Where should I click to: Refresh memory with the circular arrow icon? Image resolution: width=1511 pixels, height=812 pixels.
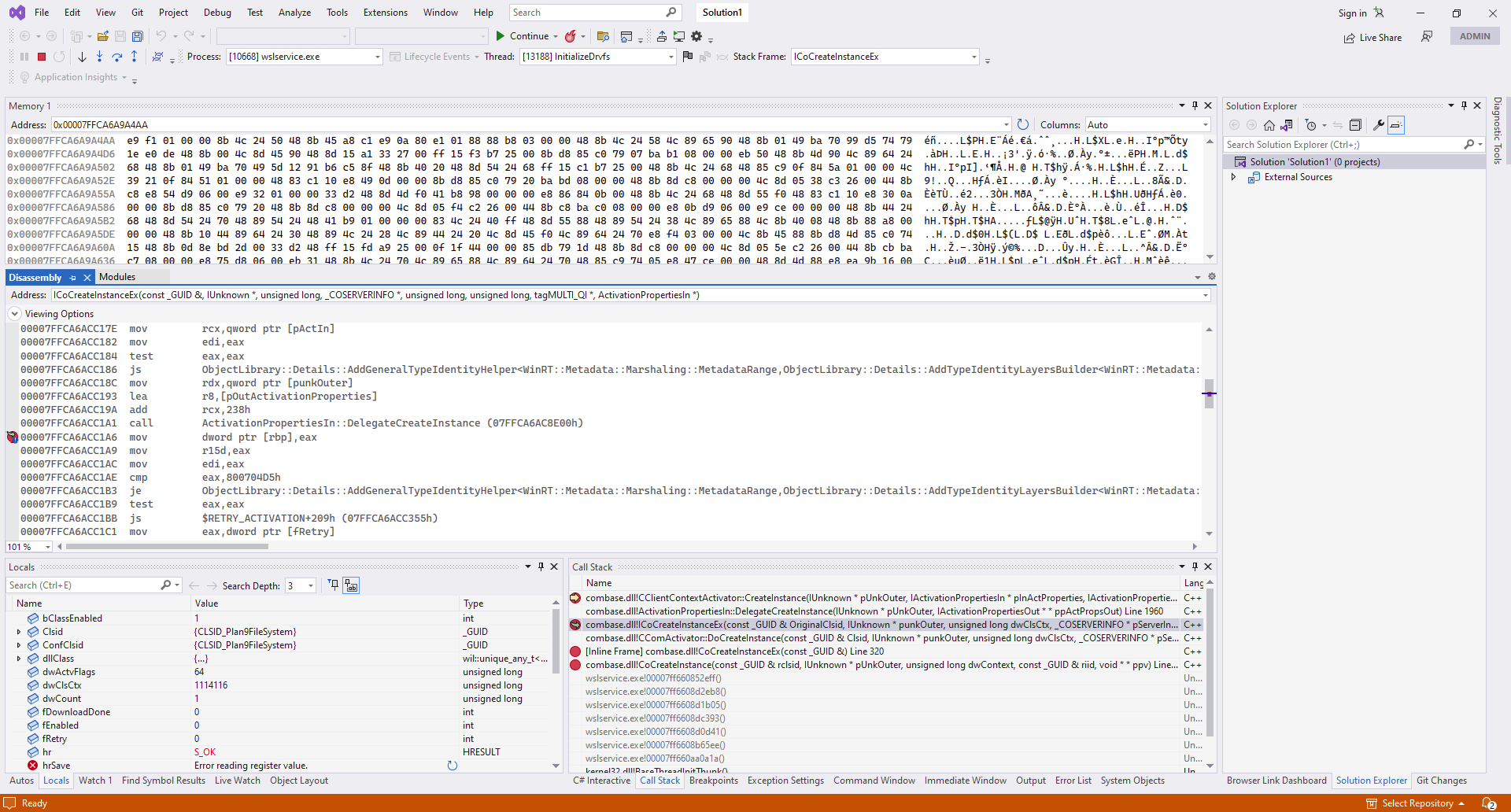pos(1022,124)
